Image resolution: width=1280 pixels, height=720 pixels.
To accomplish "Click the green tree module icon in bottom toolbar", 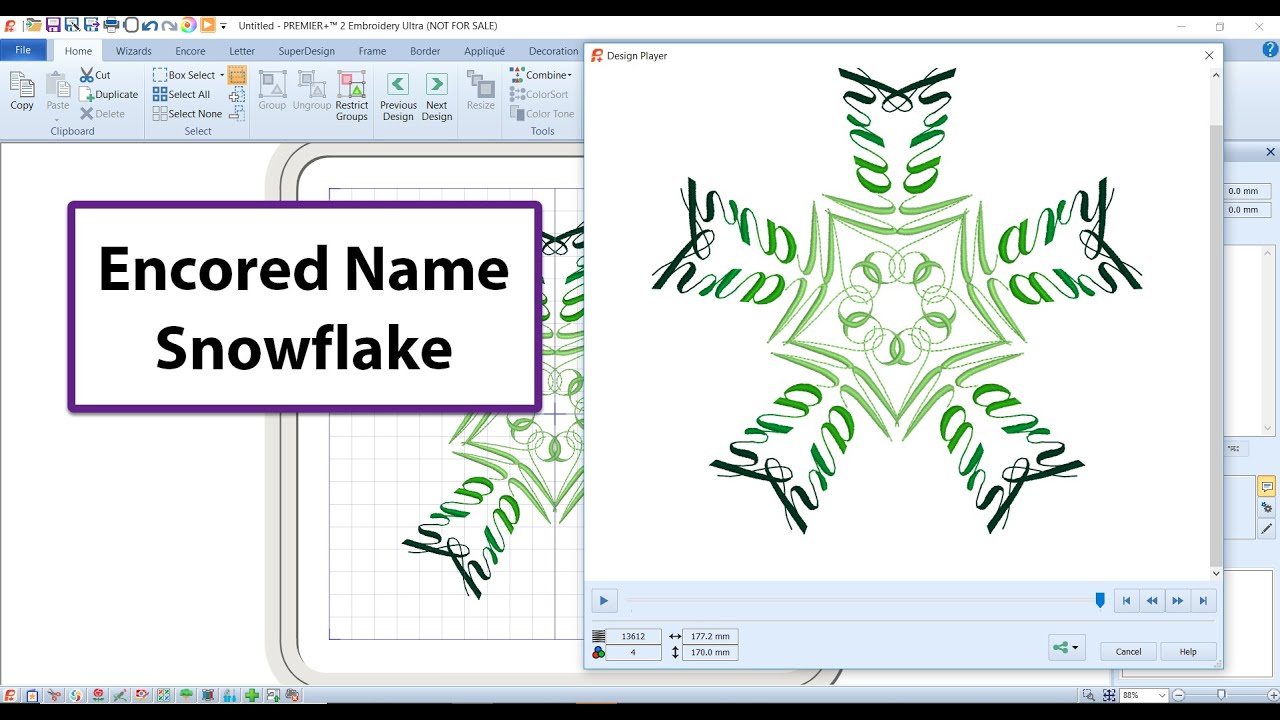I will pyautogui.click(x=186, y=695).
